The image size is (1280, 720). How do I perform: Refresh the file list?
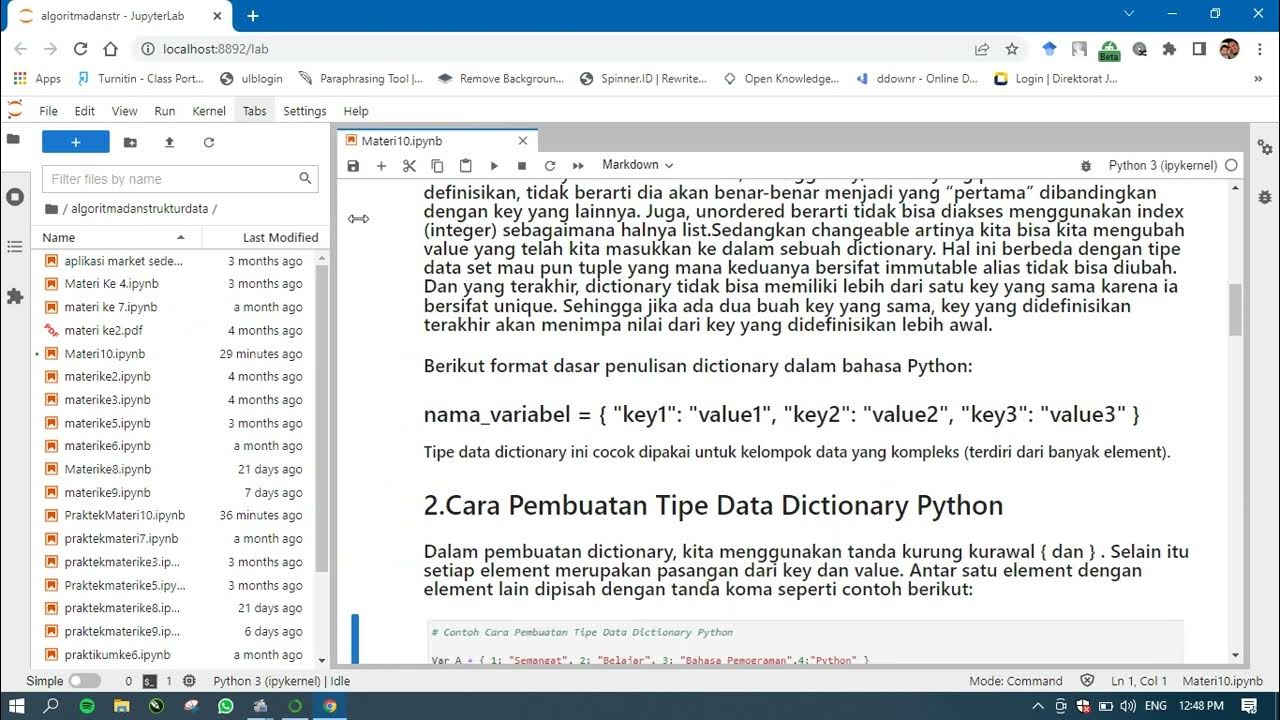pos(209,142)
